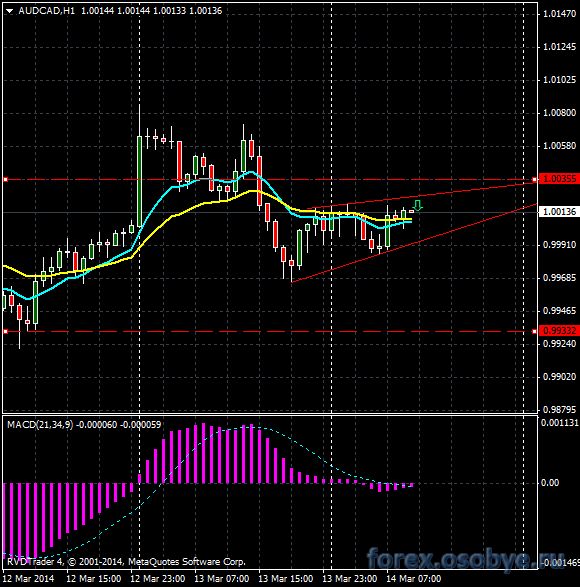
Task: Select the green down arrow marker
Action: [417, 206]
